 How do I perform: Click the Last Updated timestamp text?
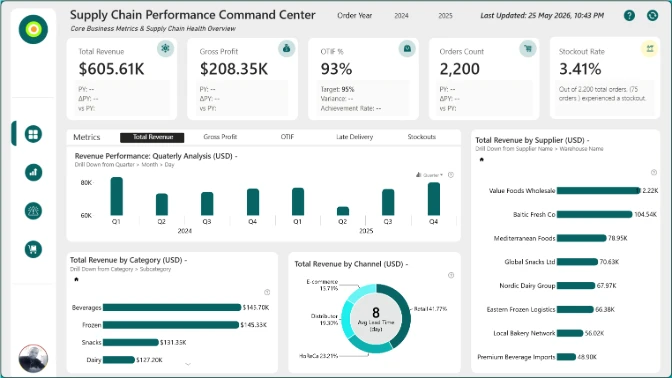coord(542,15)
